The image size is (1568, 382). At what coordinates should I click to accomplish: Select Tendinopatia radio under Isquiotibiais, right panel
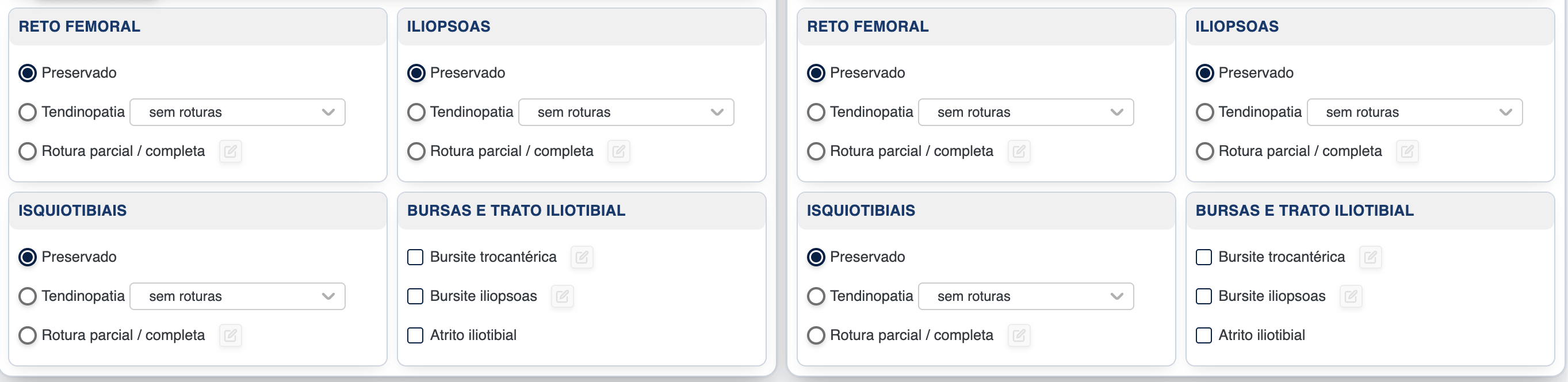coord(816,296)
